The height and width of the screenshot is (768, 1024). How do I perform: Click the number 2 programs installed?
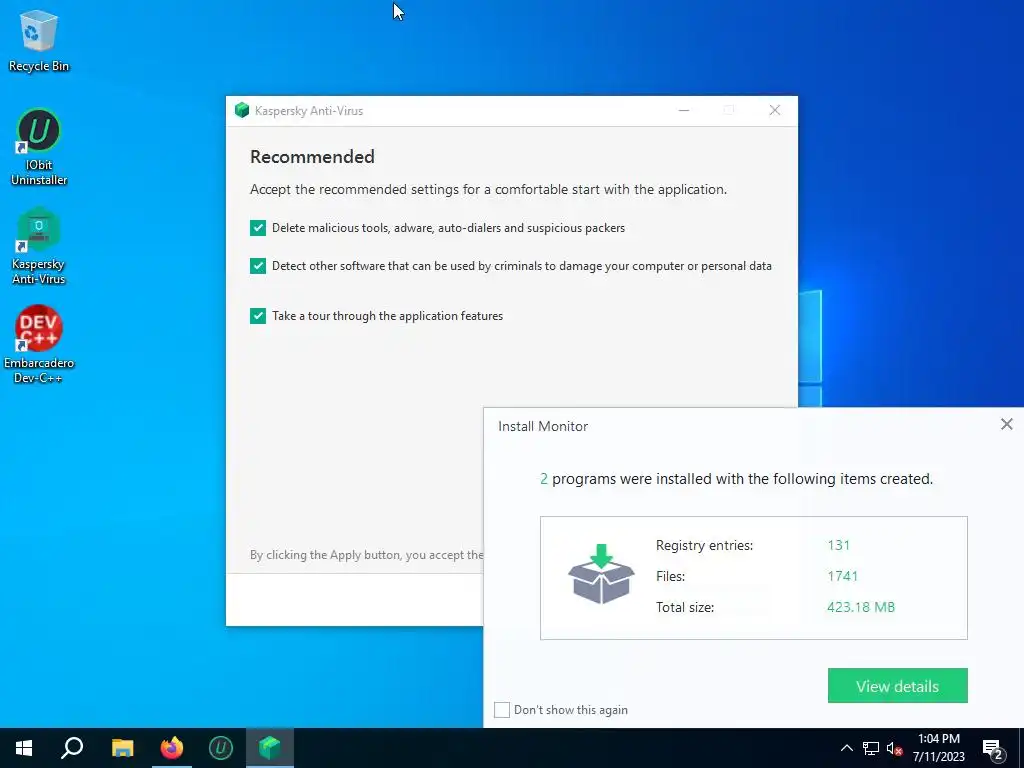pos(543,479)
